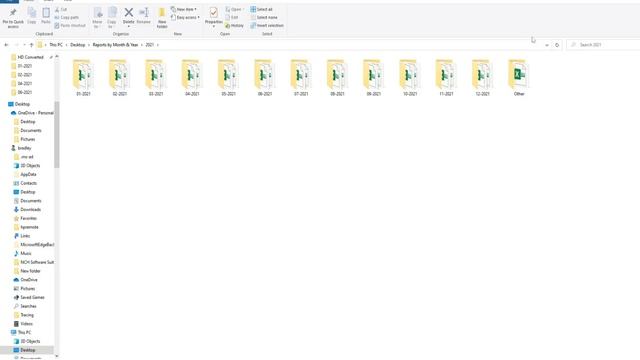
Task: Select the 03-2021 folder
Action: point(156,78)
